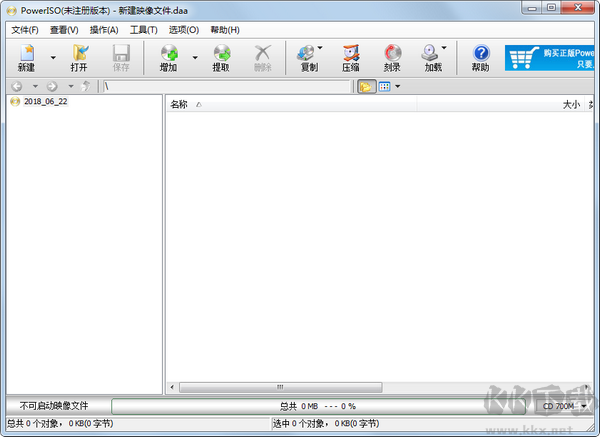Screen dimensions: 600x437
Task: Open the 文件(F) menu
Action: coord(25,30)
